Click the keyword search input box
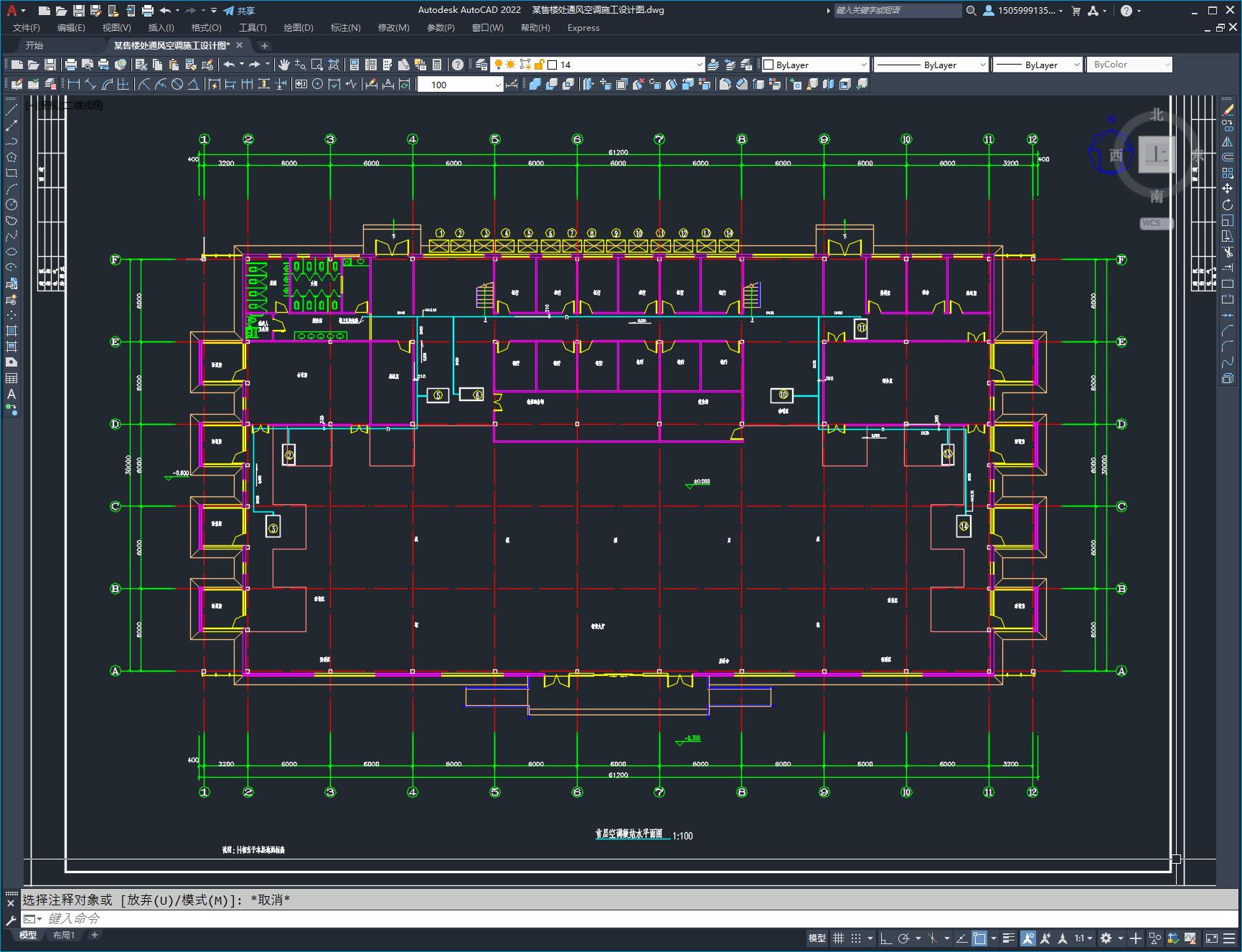1242x952 pixels. [897, 11]
